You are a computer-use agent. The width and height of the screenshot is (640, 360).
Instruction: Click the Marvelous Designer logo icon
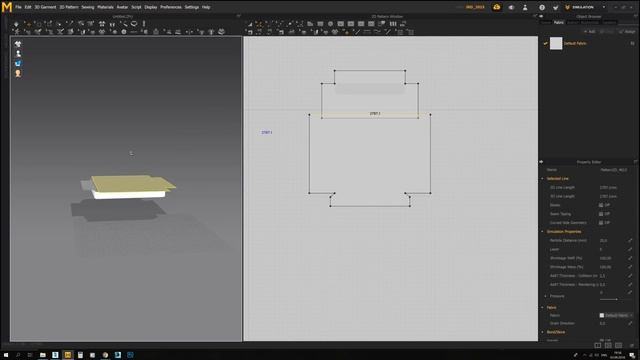(x=7, y=7)
